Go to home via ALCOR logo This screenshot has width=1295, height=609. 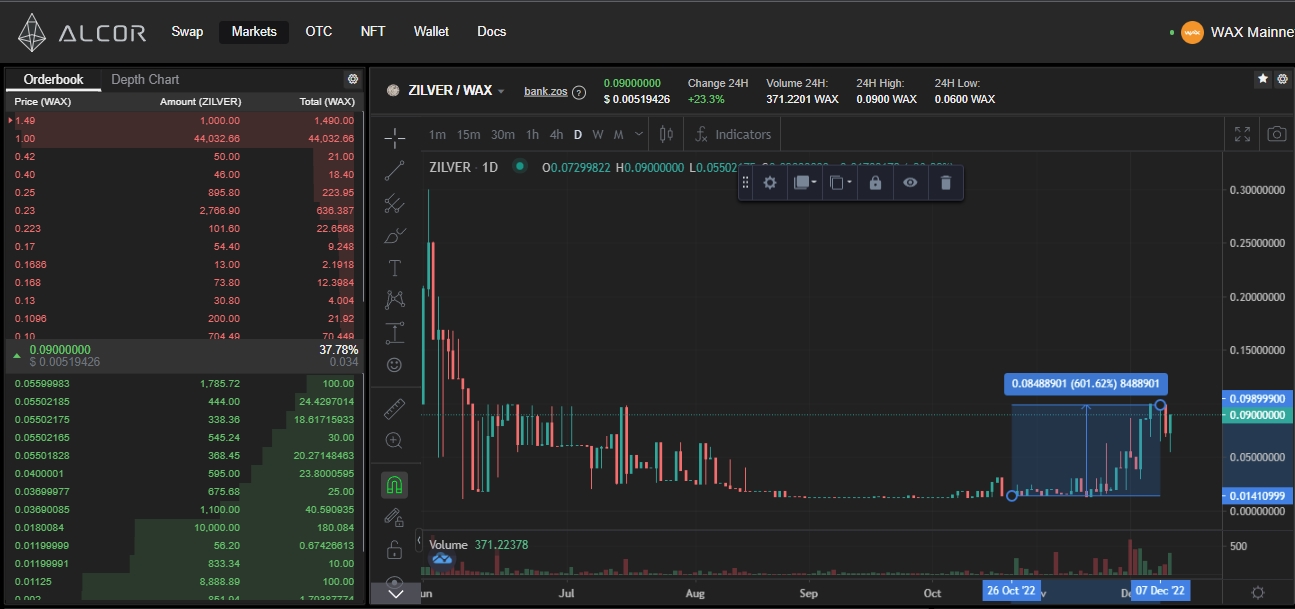coord(82,33)
